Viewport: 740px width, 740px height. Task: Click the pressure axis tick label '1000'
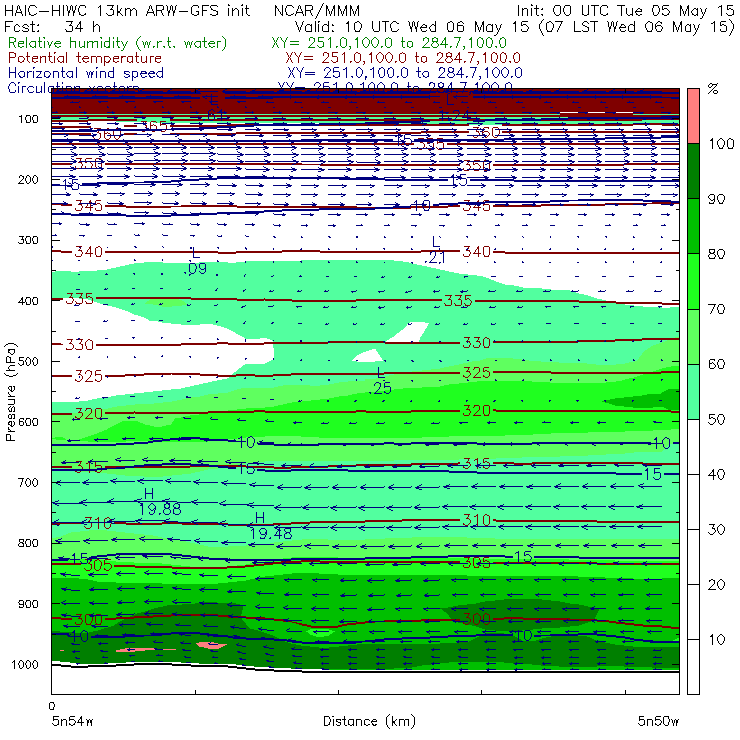[25, 664]
